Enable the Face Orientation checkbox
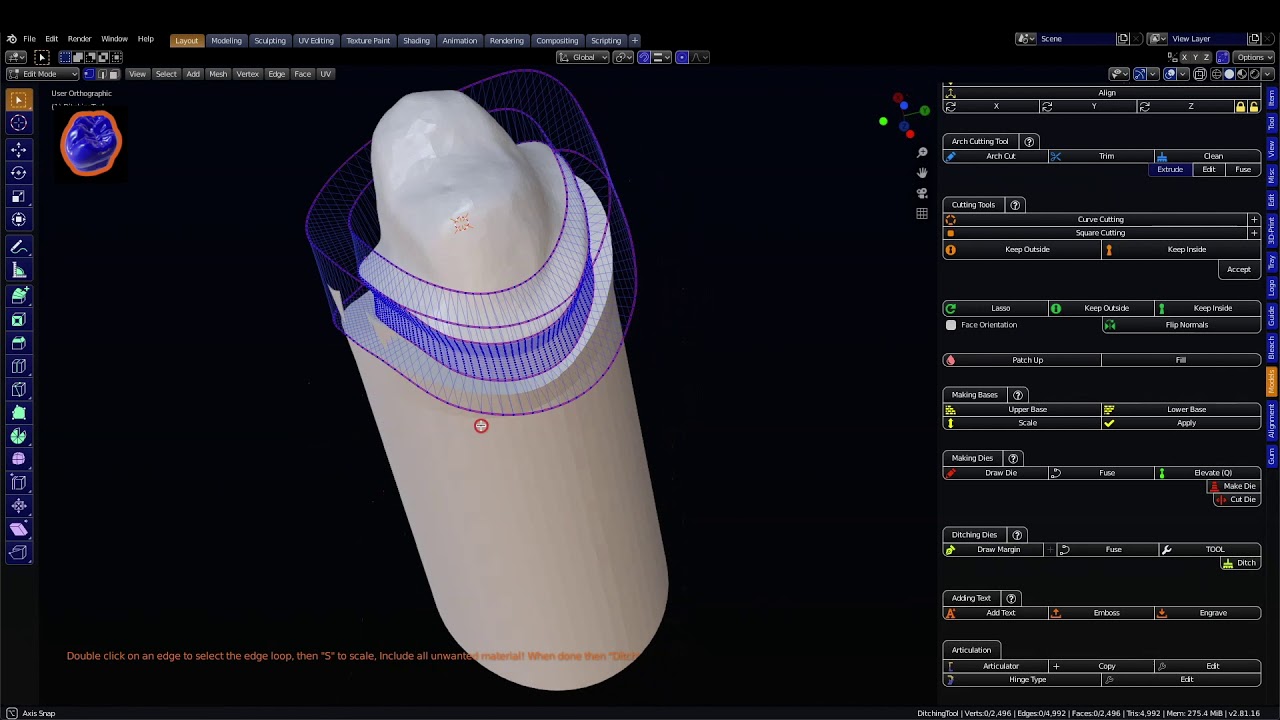1280x720 pixels. point(951,325)
